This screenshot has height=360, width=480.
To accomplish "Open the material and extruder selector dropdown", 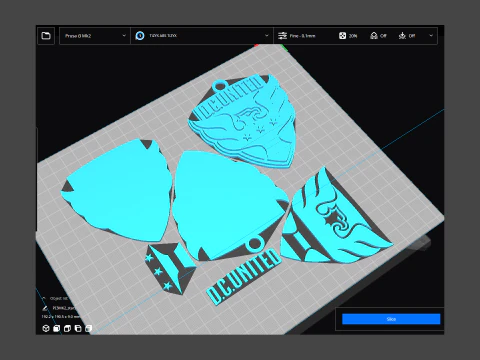I will (x=202, y=36).
